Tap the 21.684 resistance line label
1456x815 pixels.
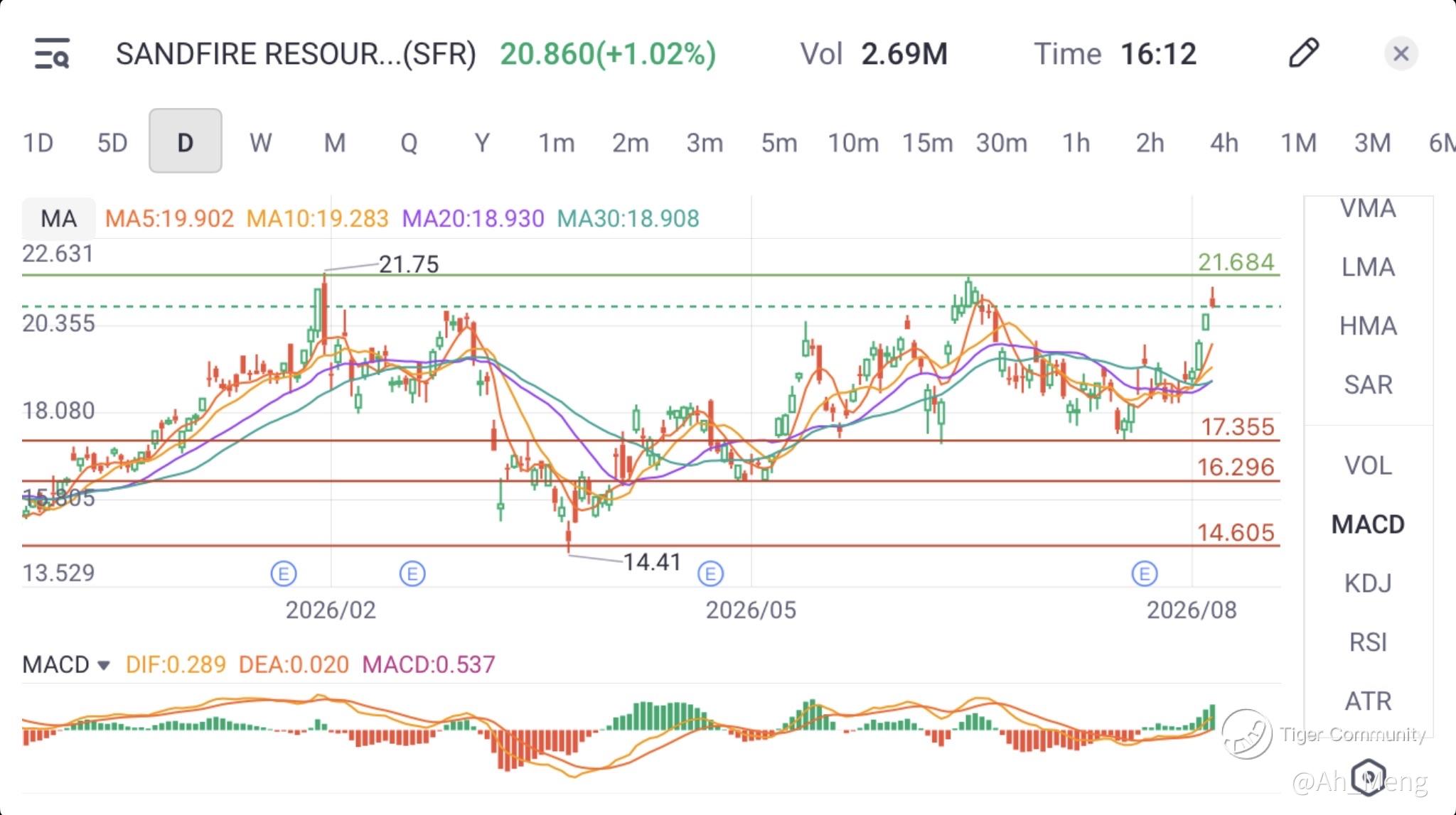pyautogui.click(x=1236, y=262)
